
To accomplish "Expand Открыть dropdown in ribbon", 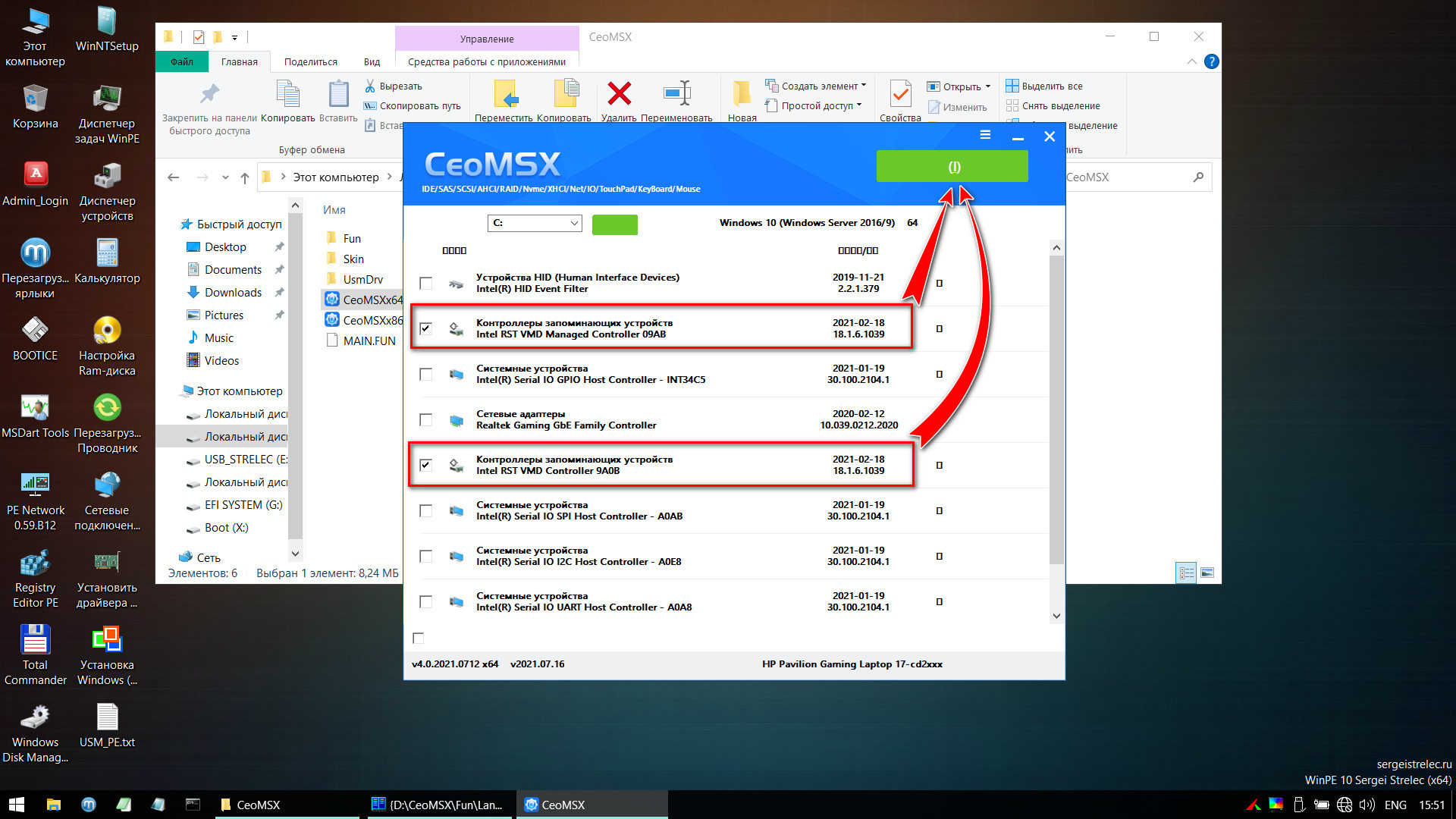I will pyautogui.click(x=988, y=86).
